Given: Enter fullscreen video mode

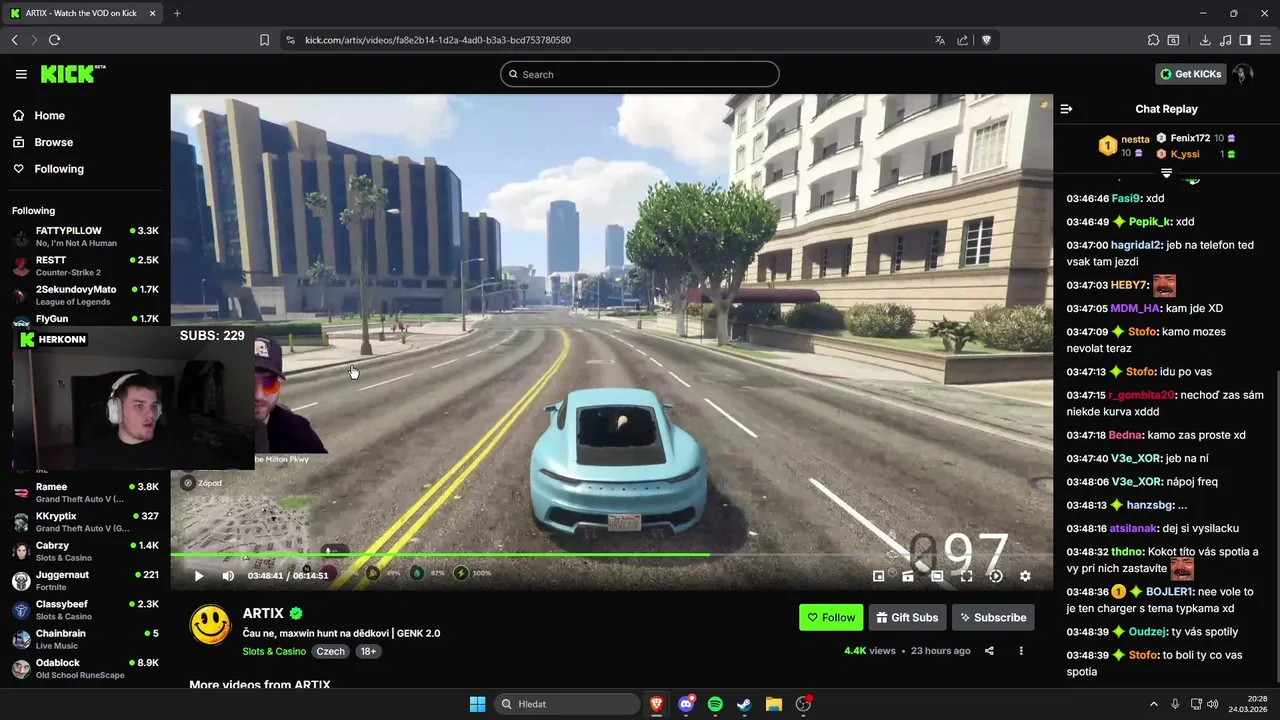Looking at the screenshot, I should coord(966,576).
